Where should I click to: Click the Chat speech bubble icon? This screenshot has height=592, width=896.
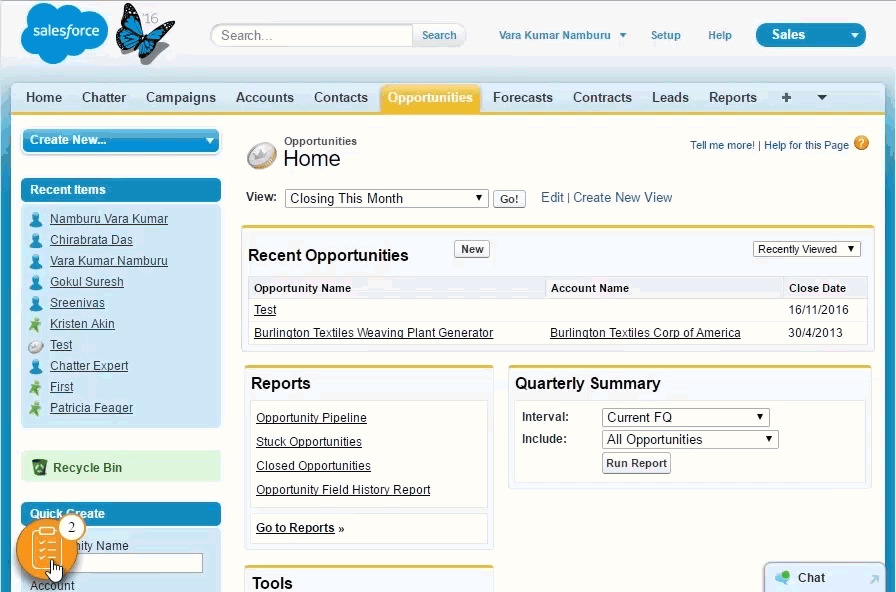pyautogui.click(x=782, y=577)
